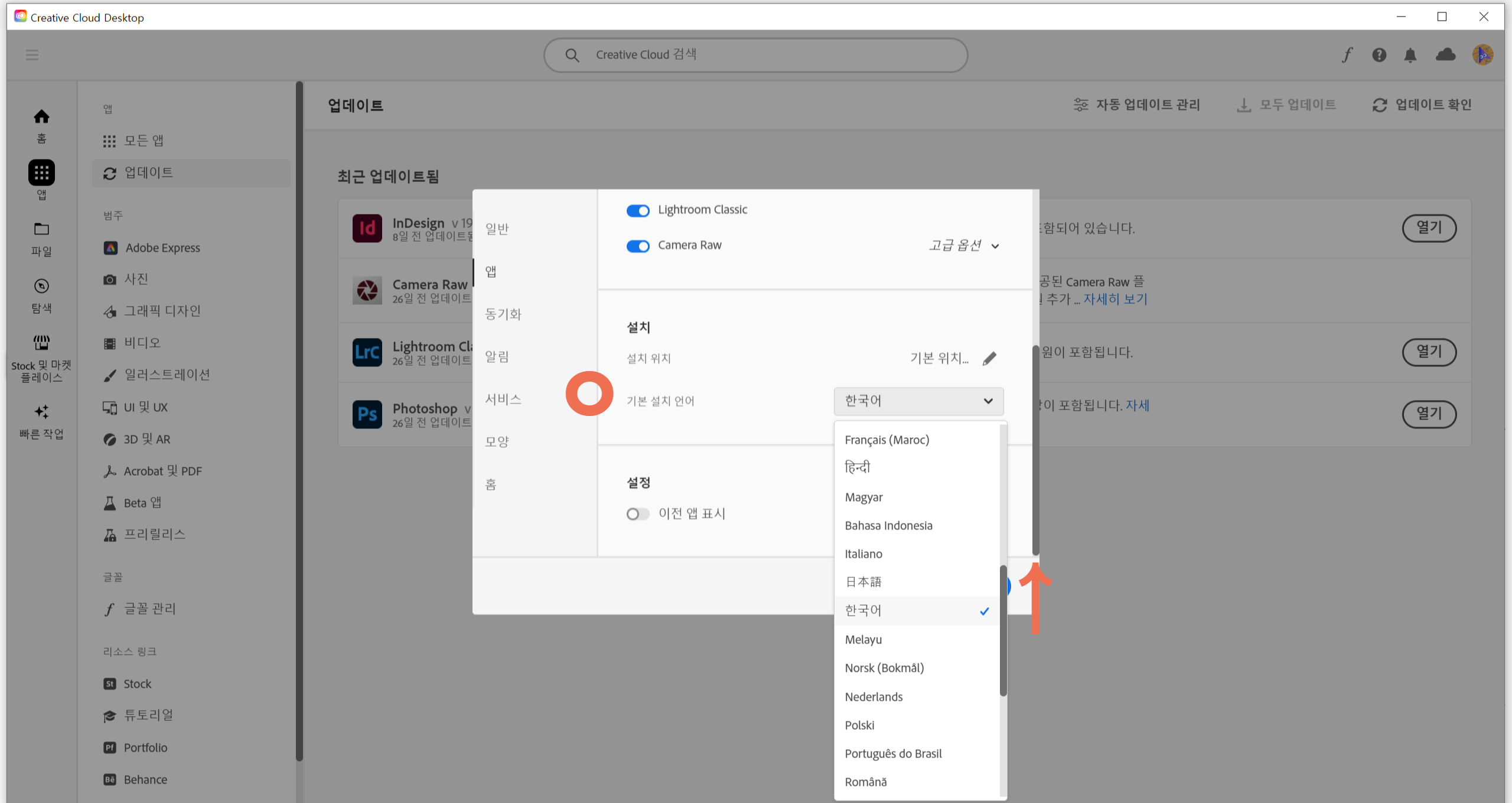Click 모두 업데이트 button

(1286, 105)
